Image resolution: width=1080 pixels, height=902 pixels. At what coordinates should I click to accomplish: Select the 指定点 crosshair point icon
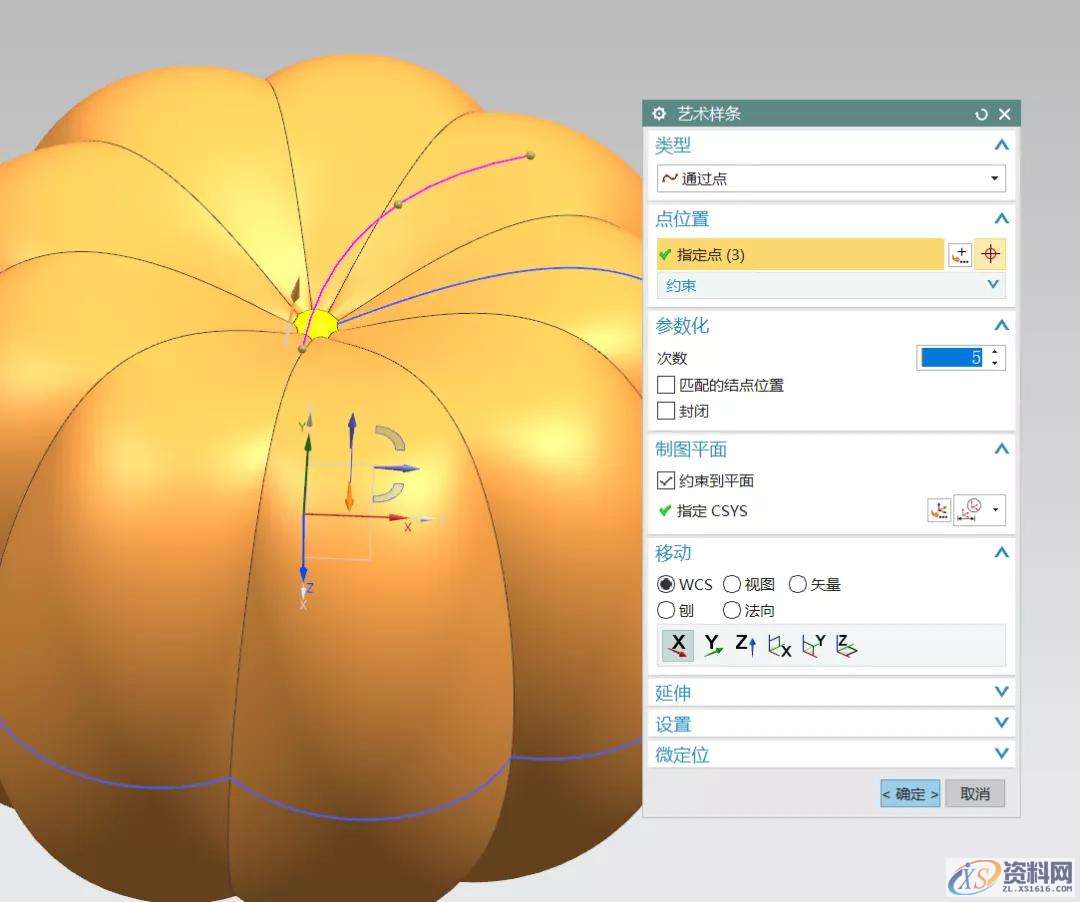pyautogui.click(x=990, y=253)
